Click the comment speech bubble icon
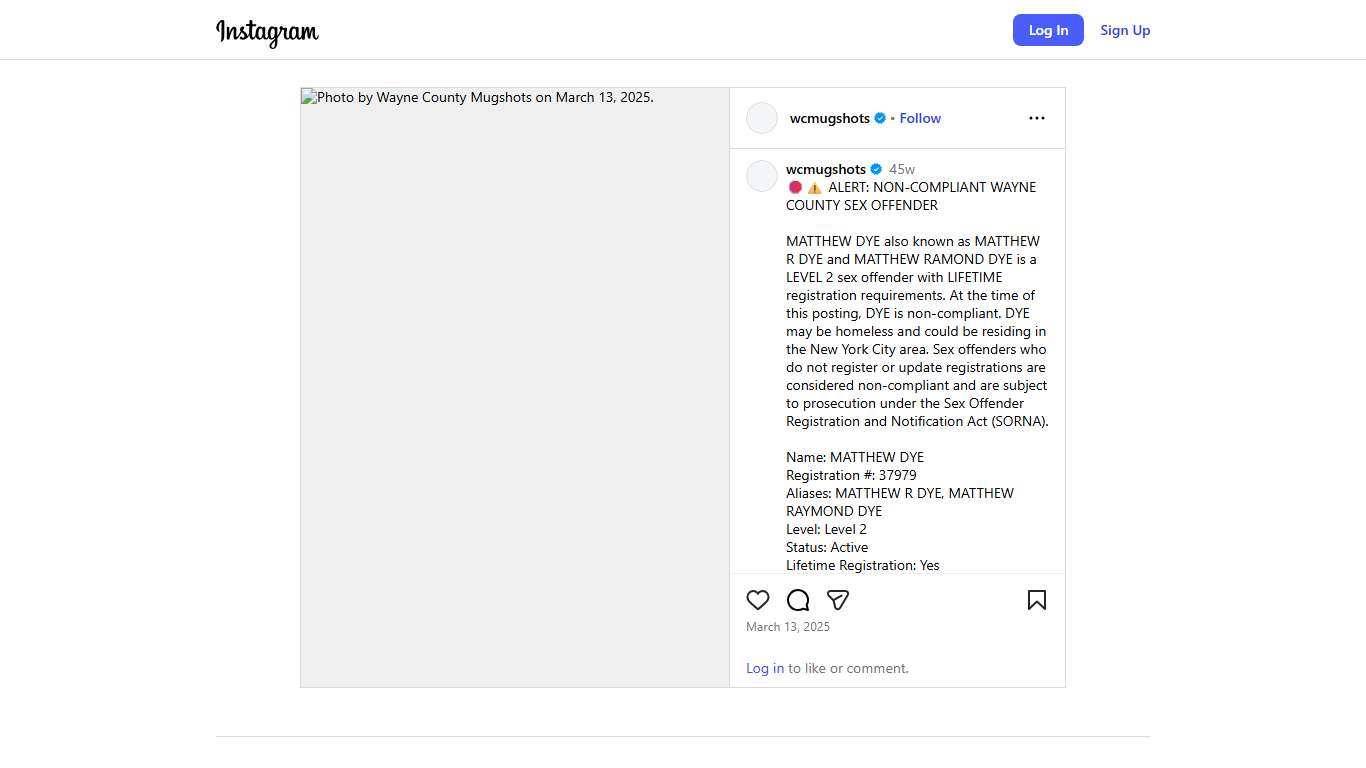Screen dimensions: 1366x768 [x=798, y=600]
